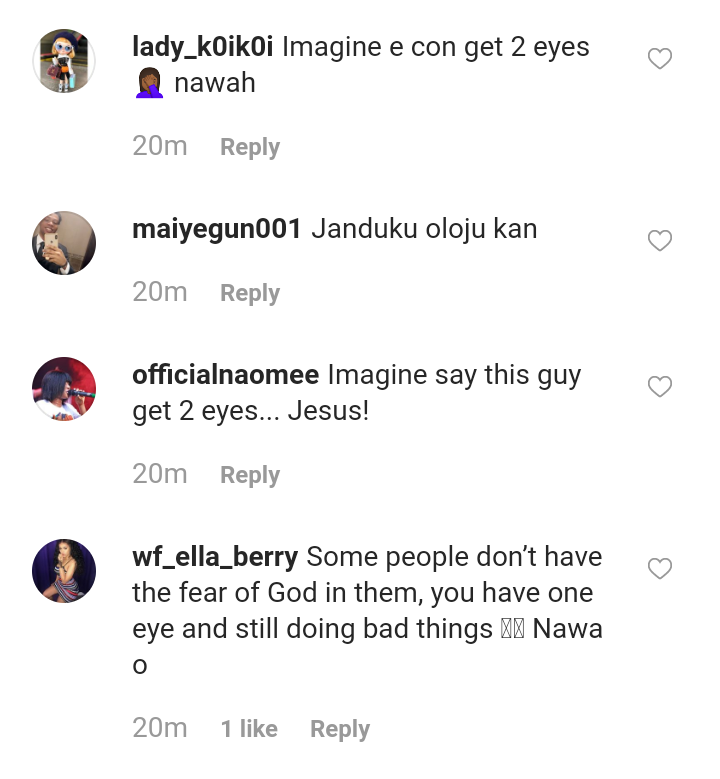Open maiyegun001's profile picture

(64, 243)
